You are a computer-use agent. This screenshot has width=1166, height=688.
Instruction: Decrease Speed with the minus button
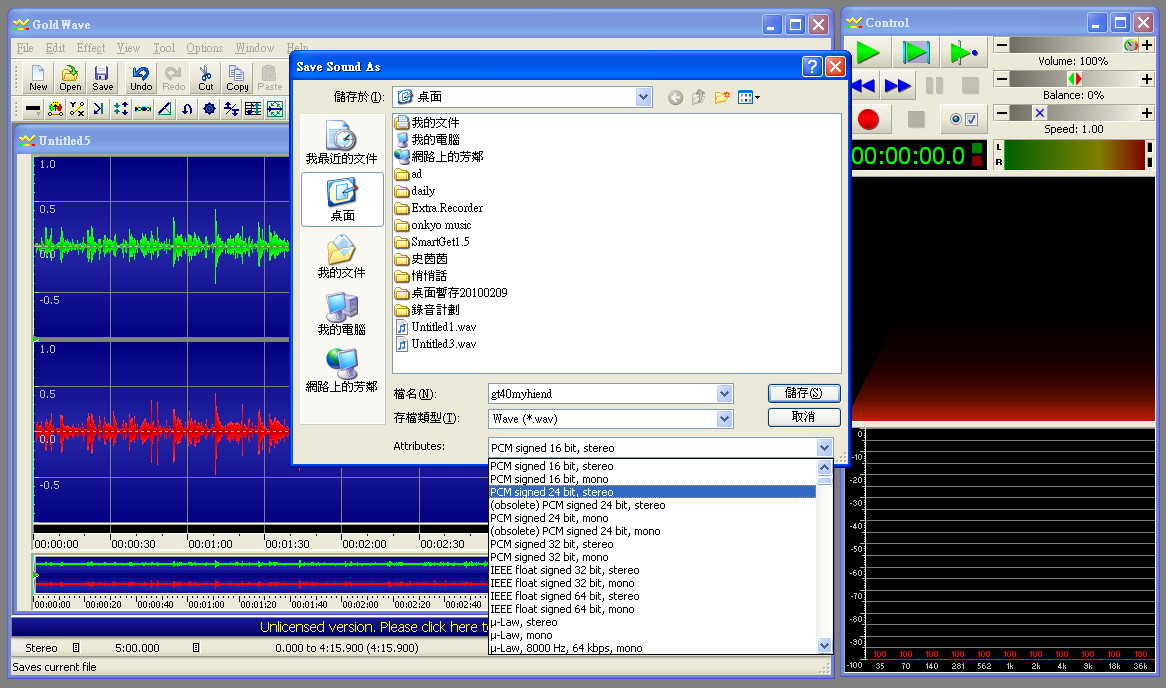pyautogui.click(x=1002, y=113)
